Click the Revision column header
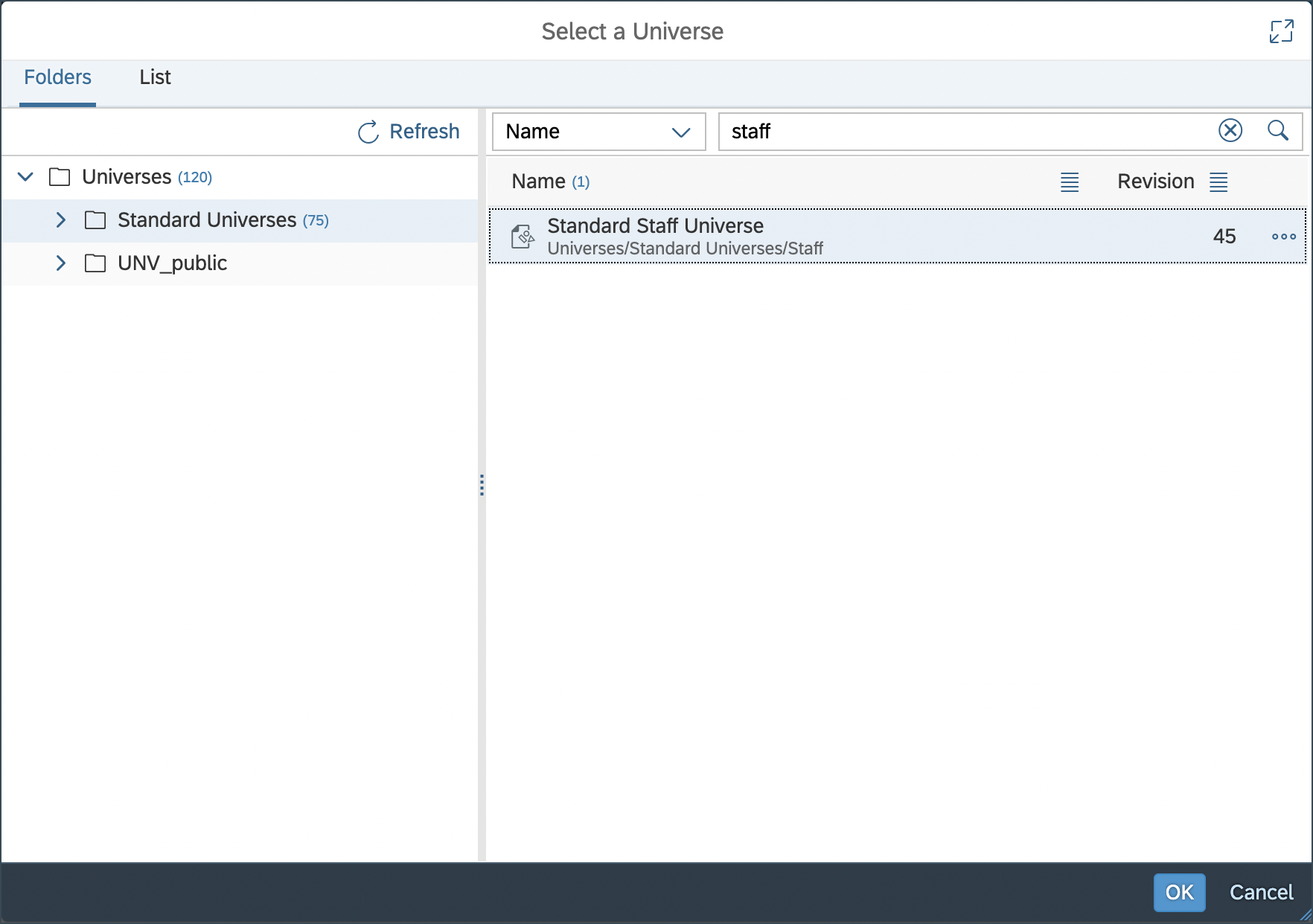1313x924 pixels. click(1155, 182)
